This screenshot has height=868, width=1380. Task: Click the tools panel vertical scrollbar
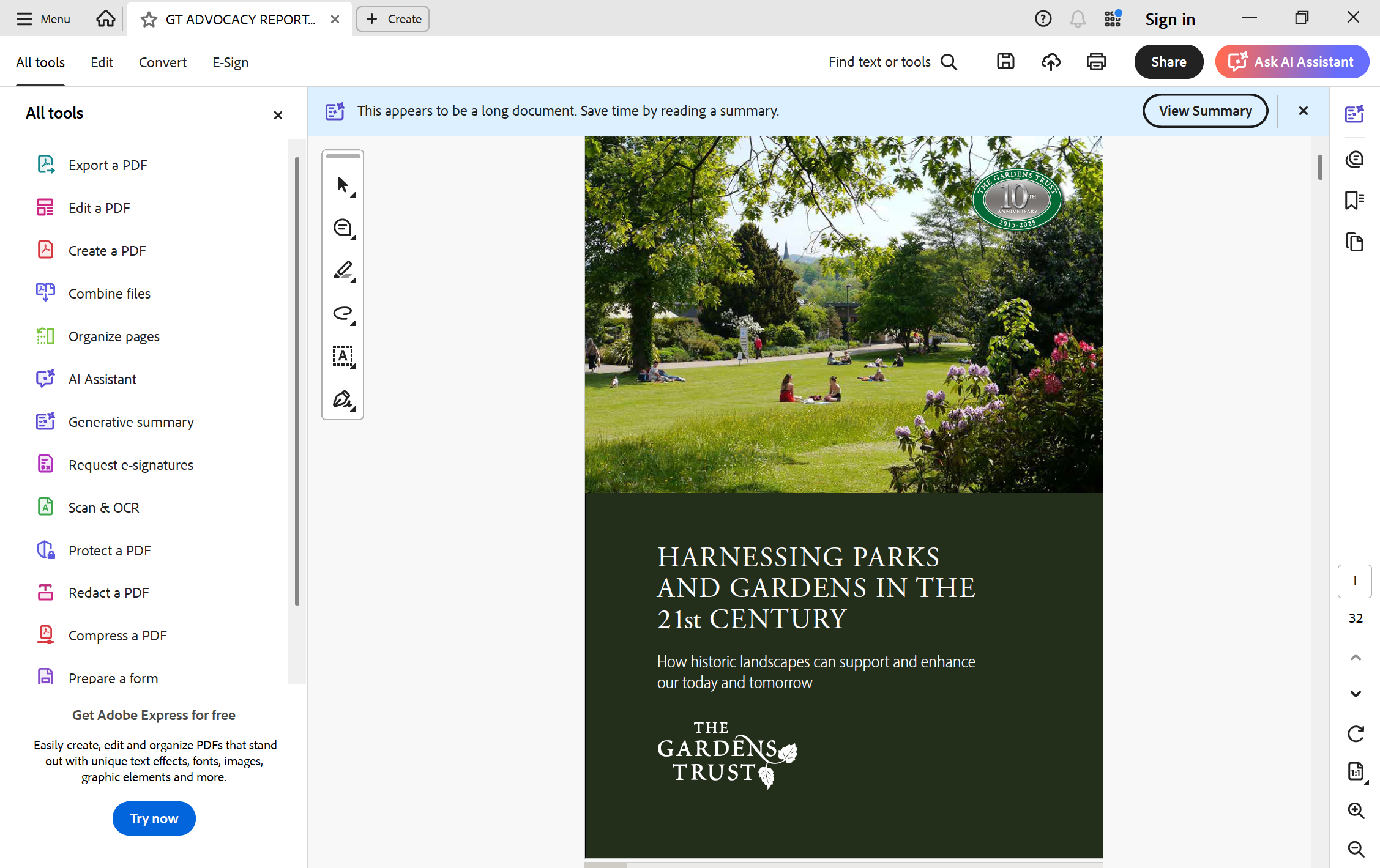point(297,379)
